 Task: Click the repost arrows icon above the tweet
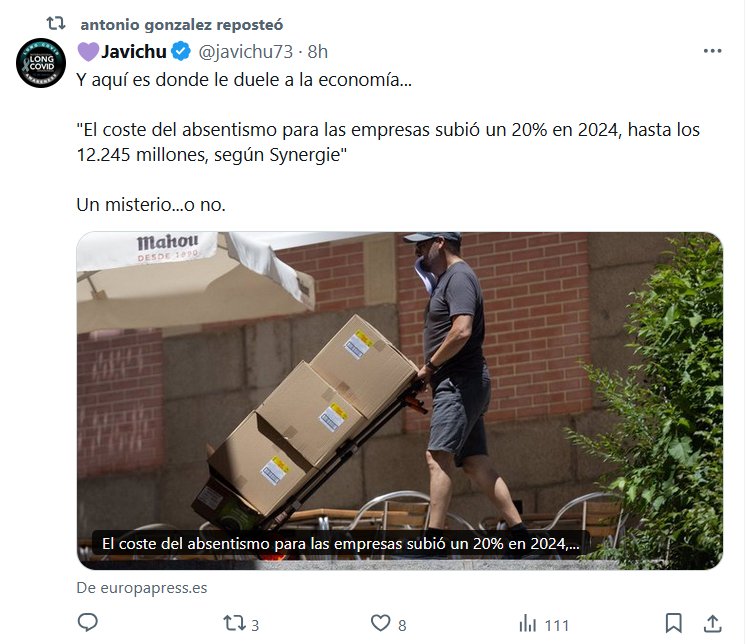56,23
